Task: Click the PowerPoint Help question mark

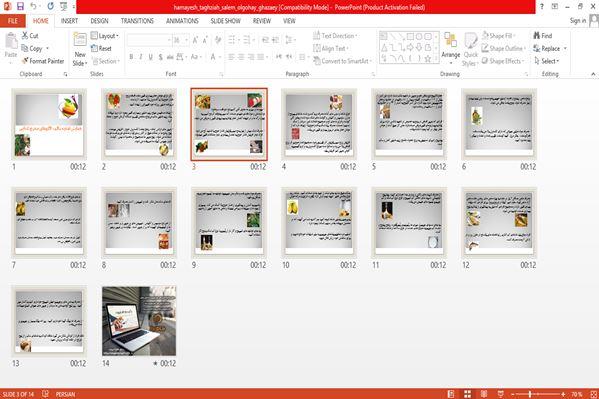Action: [x=541, y=6]
